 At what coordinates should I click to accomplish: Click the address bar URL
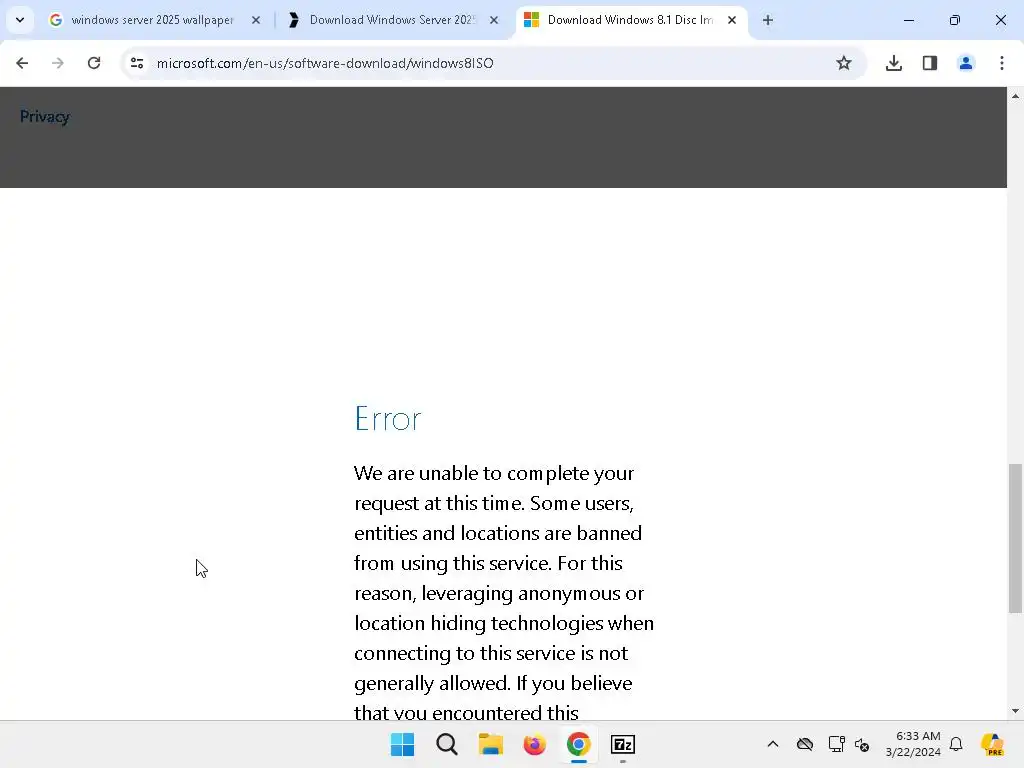tap(325, 63)
